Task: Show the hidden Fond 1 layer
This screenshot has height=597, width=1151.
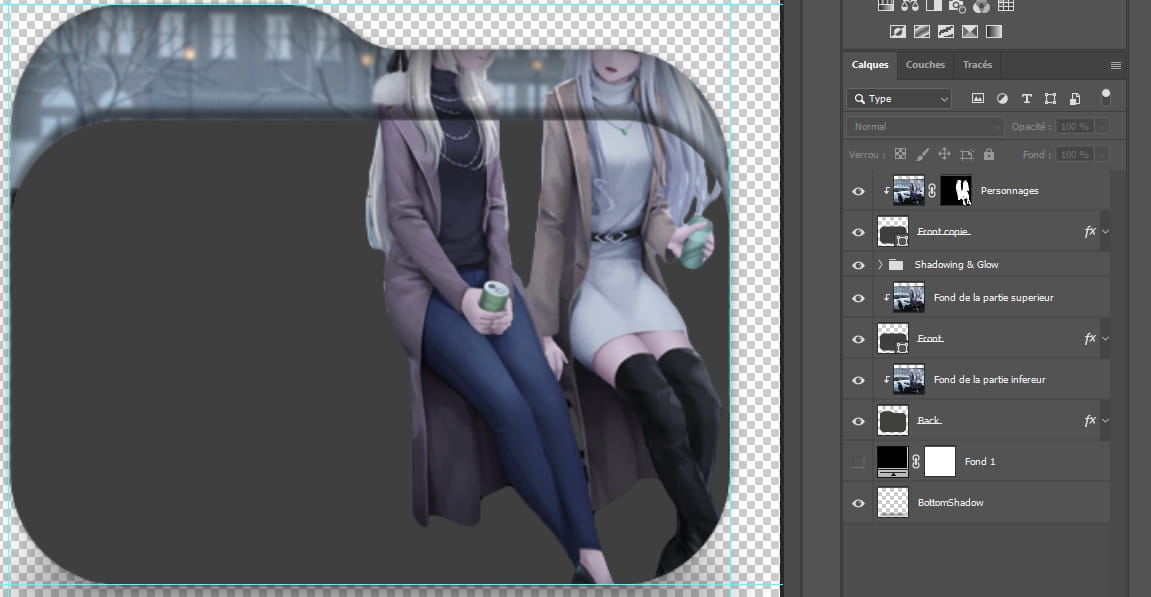Action: point(858,462)
